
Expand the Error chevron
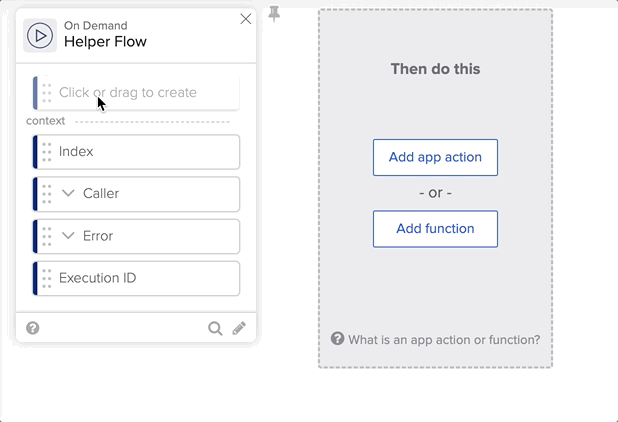tap(69, 236)
